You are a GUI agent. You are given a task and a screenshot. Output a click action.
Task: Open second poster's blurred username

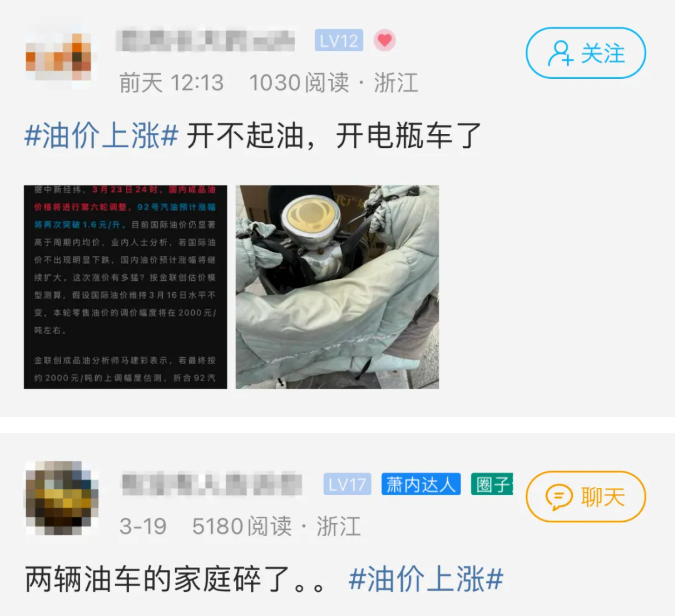click(212, 484)
